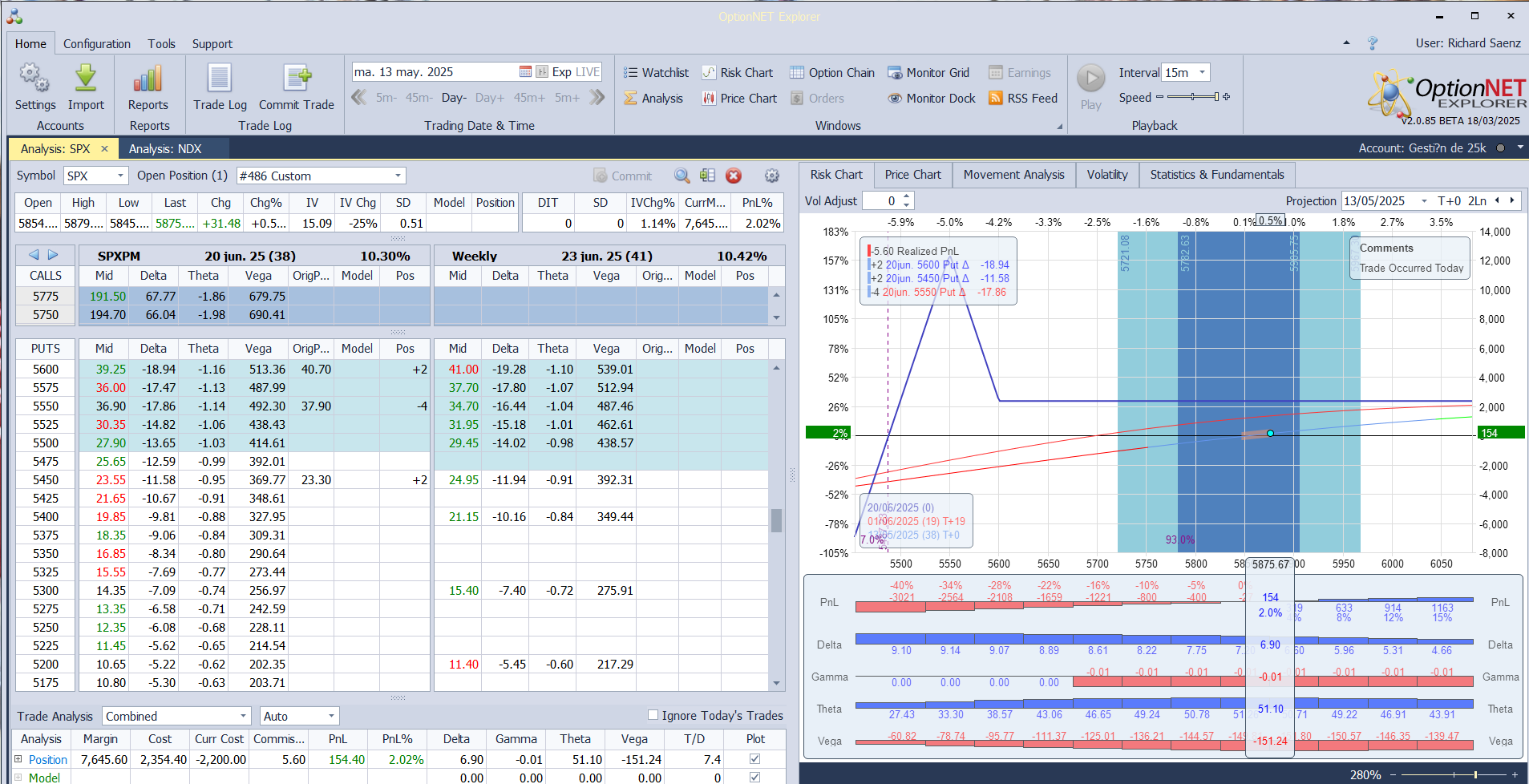Open the Configuration ribbon tab
The width and height of the screenshot is (1529, 784).
pos(97,43)
